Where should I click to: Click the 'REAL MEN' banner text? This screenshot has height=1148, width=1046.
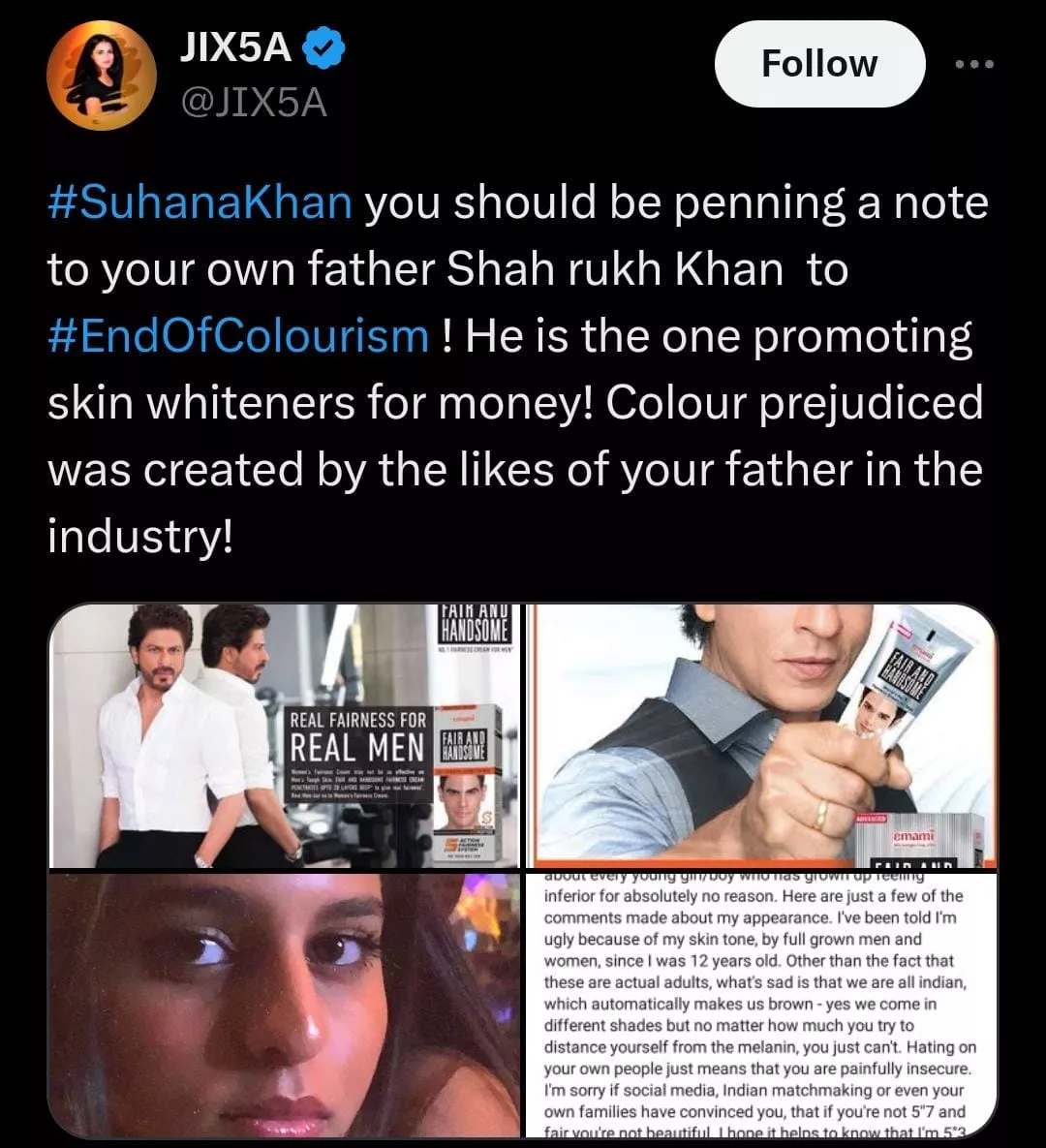357,747
